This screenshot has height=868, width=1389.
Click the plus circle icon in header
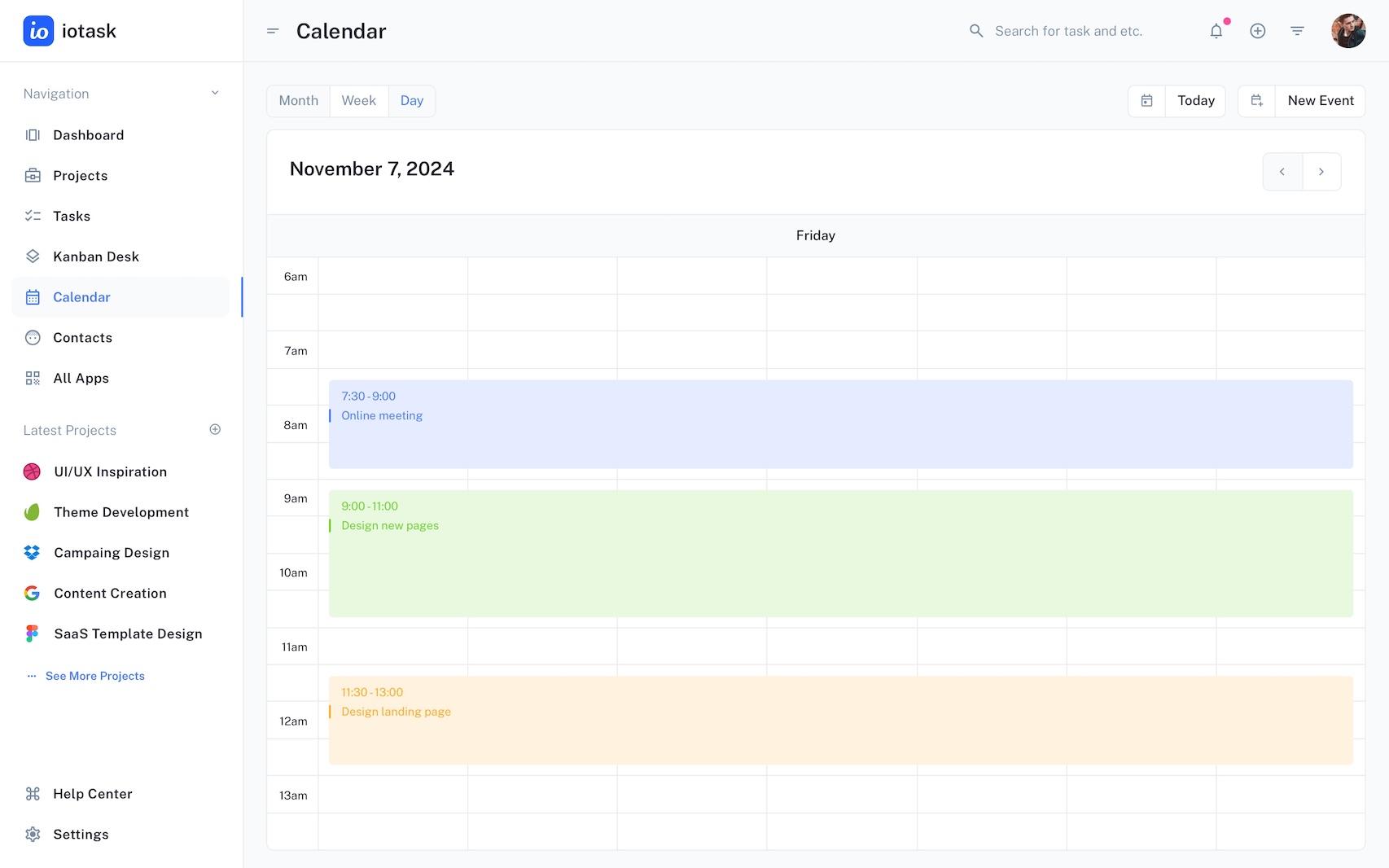pyautogui.click(x=1258, y=31)
